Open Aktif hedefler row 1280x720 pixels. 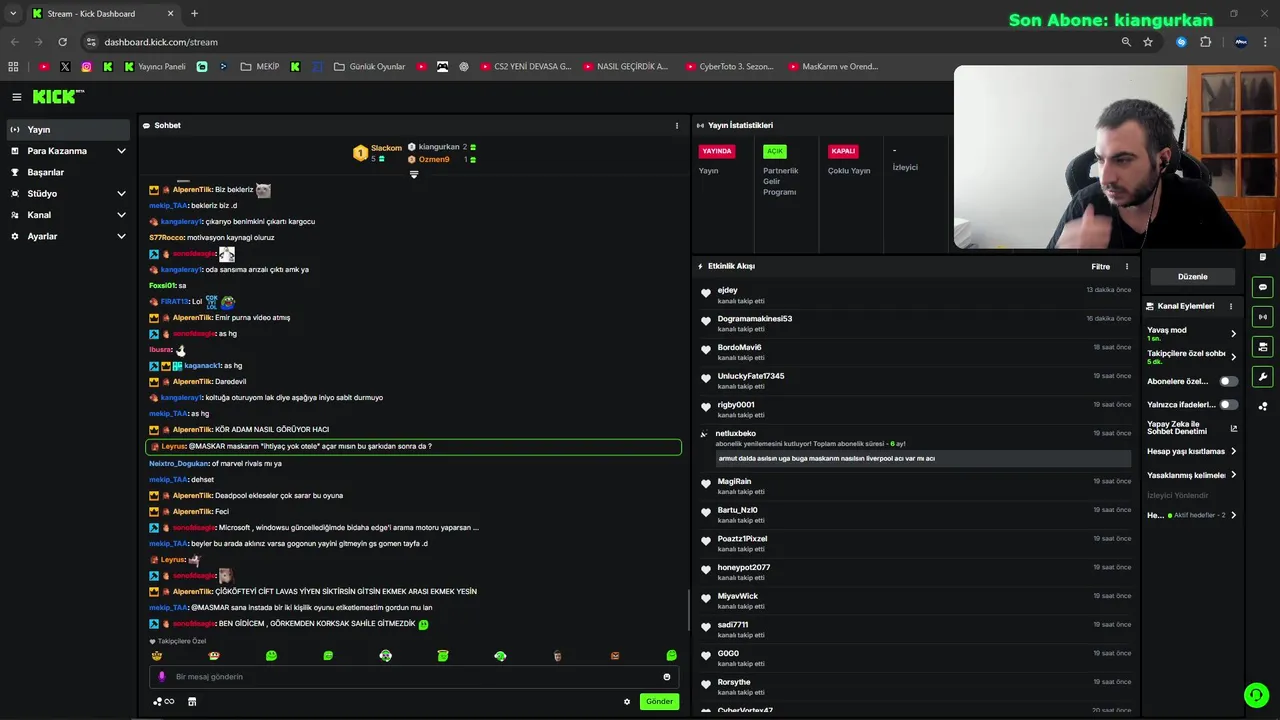click(x=1192, y=515)
